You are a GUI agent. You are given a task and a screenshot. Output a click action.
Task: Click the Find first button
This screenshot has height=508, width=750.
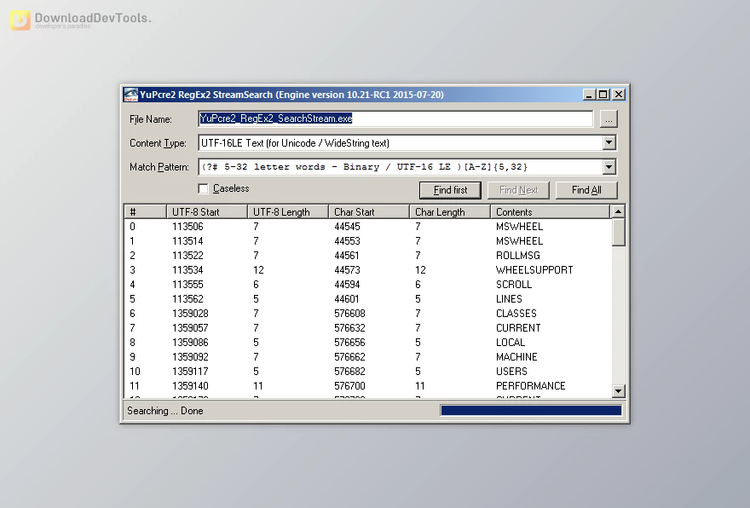[x=450, y=190]
